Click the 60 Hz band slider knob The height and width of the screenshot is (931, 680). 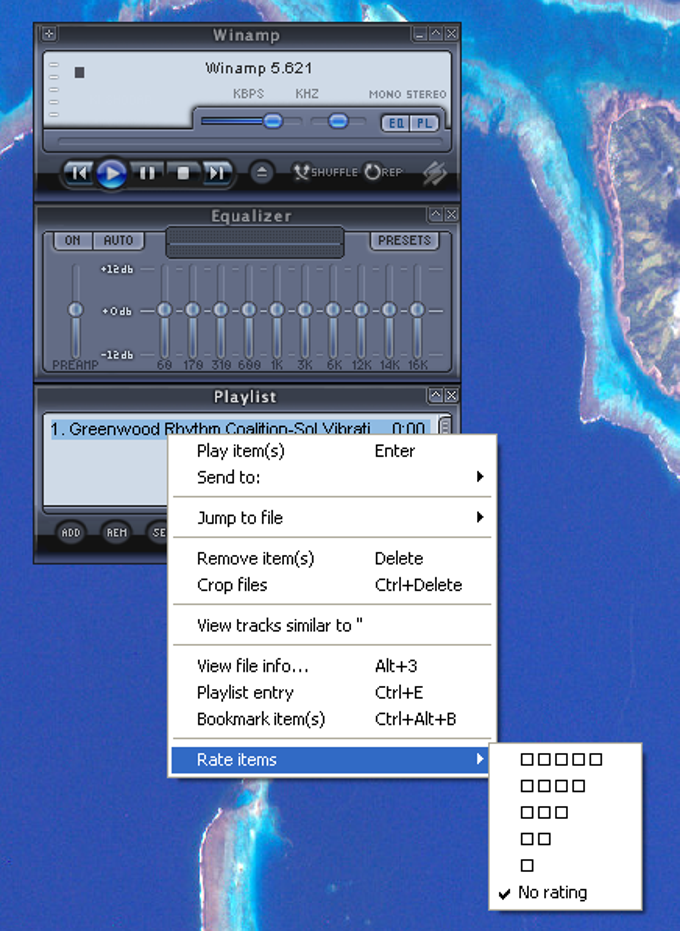click(x=165, y=309)
